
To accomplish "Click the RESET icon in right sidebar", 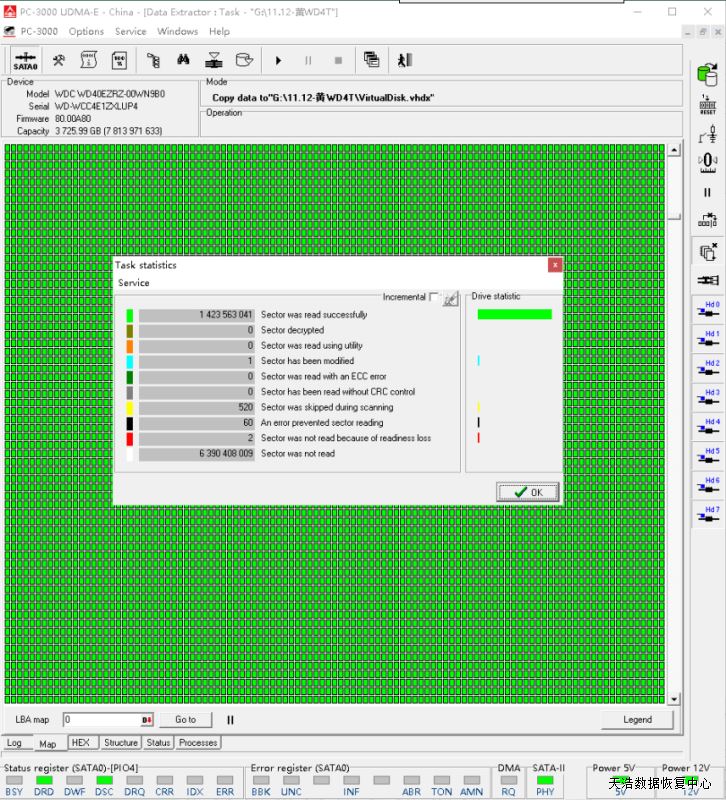I will coord(708,105).
